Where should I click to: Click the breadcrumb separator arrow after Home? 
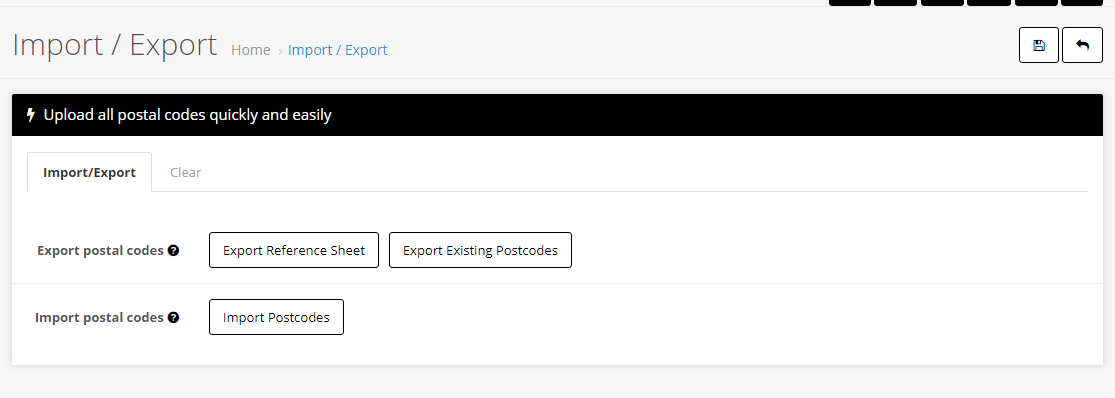(280, 50)
